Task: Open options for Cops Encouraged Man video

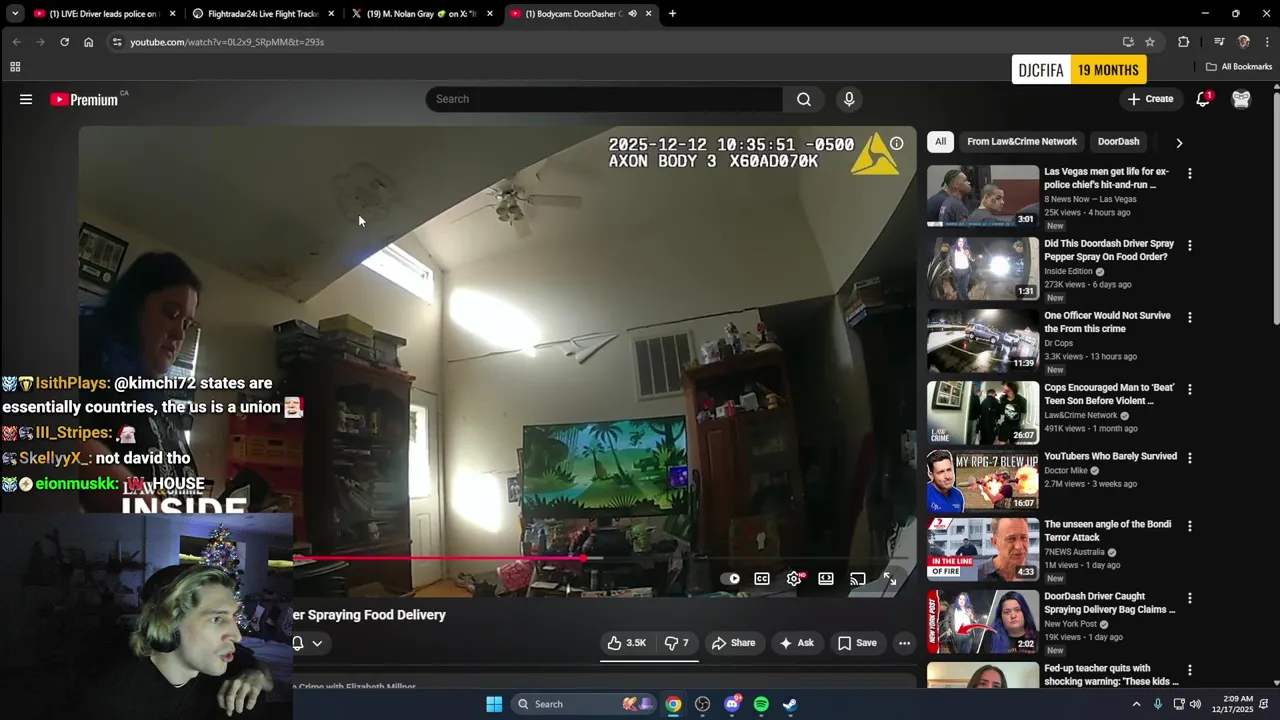Action: (x=1189, y=390)
